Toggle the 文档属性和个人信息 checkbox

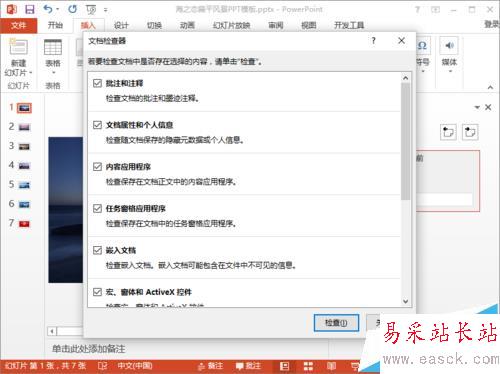(x=97, y=125)
